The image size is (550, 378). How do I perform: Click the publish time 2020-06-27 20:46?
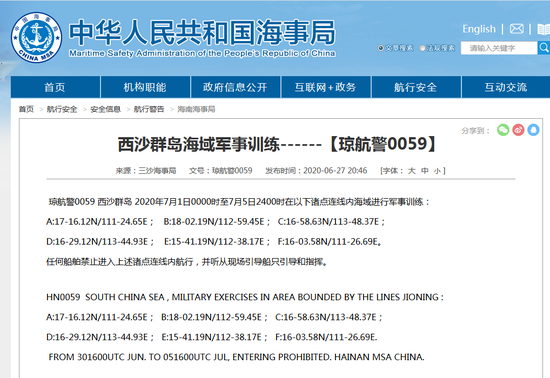(335, 171)
